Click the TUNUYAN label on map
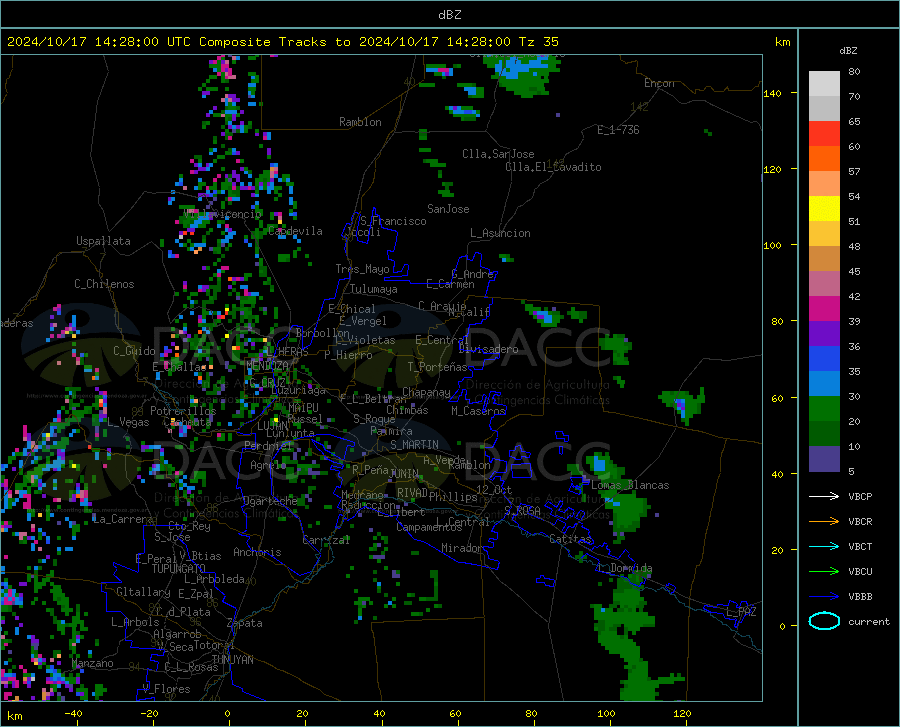Viewport: 900px width, 727px height. click(x=232, y=660)
